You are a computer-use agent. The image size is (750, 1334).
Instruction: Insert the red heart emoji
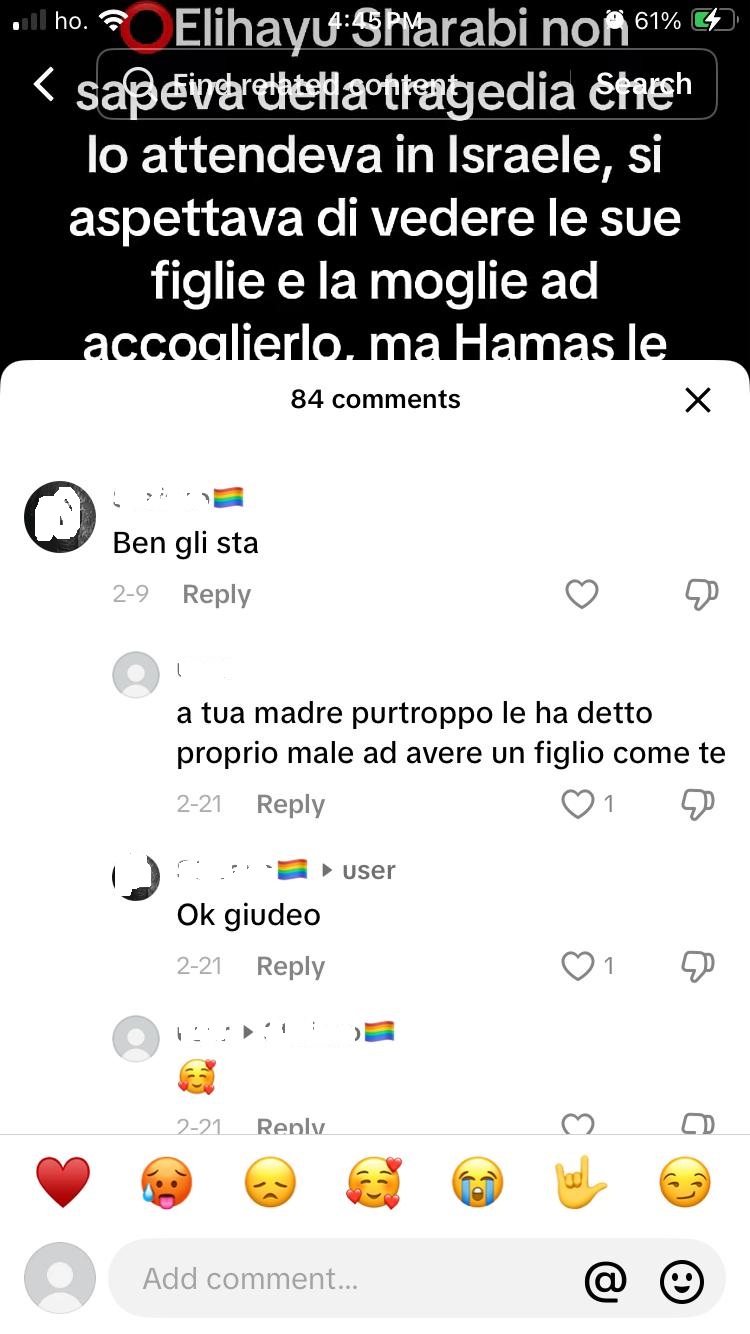(x=63, y=1183)
